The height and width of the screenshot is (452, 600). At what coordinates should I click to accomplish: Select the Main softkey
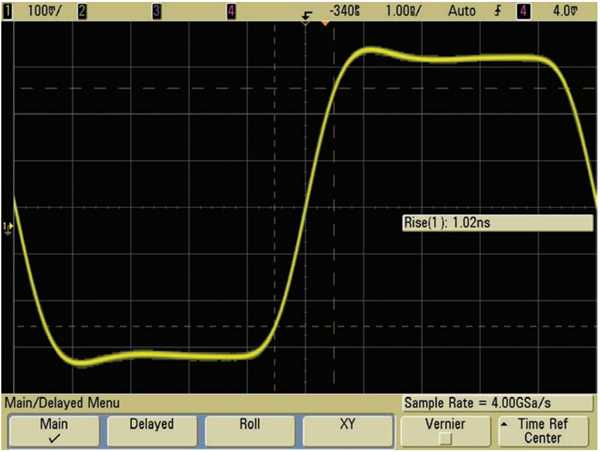(54, 431)
